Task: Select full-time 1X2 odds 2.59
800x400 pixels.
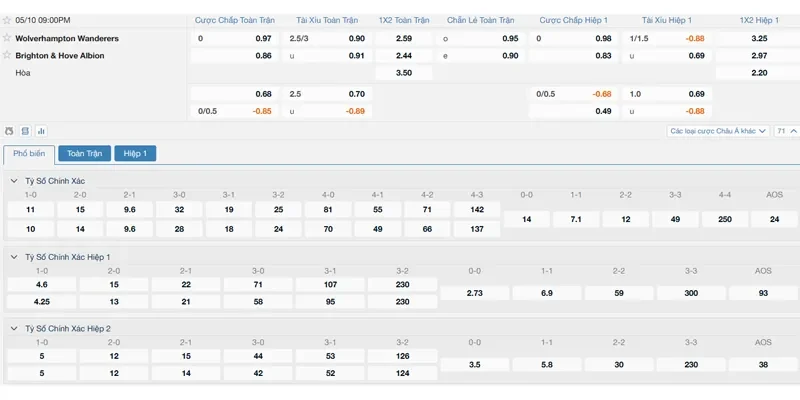Action: [404, 38]
